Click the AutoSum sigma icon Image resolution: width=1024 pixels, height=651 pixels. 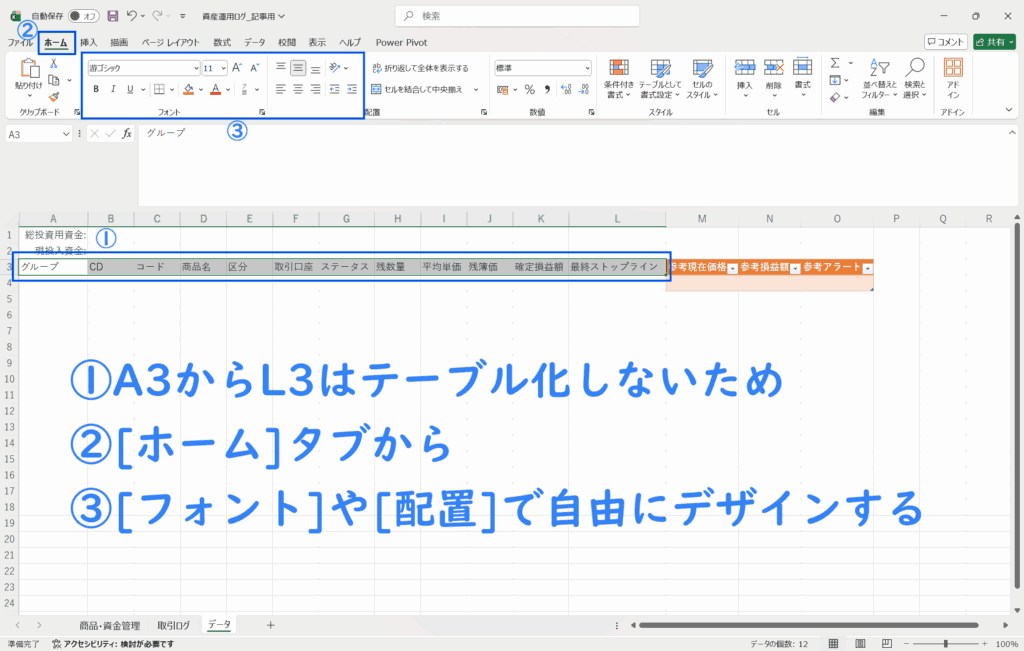[x=835, y=63]
